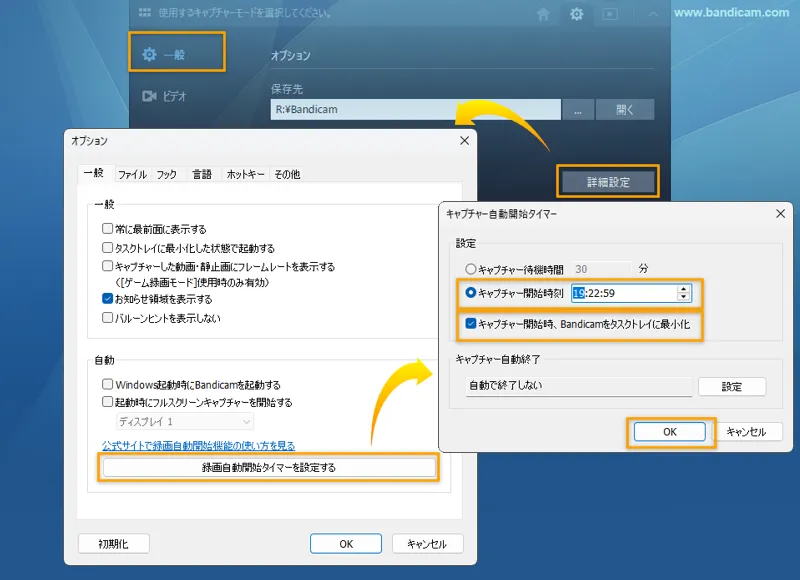This screenshot has width=800, height=580.
Task: Click the wait time 30 minutes field
Action: click(601, 269)
